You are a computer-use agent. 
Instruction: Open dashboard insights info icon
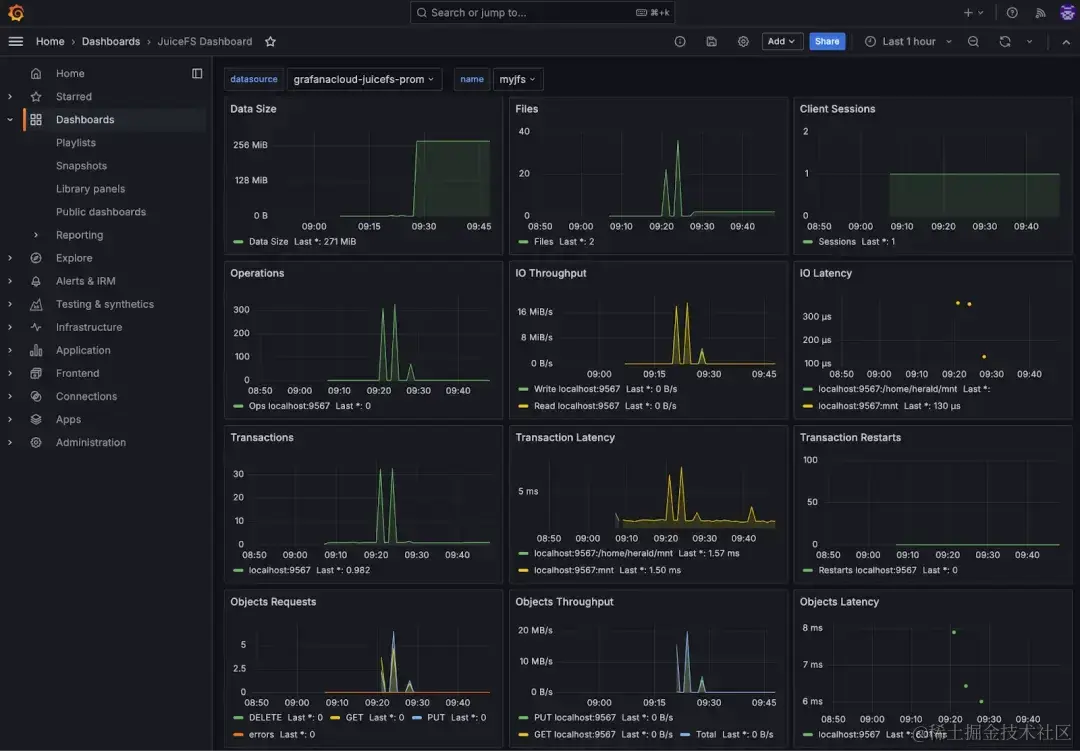click(x=680, y=41)
